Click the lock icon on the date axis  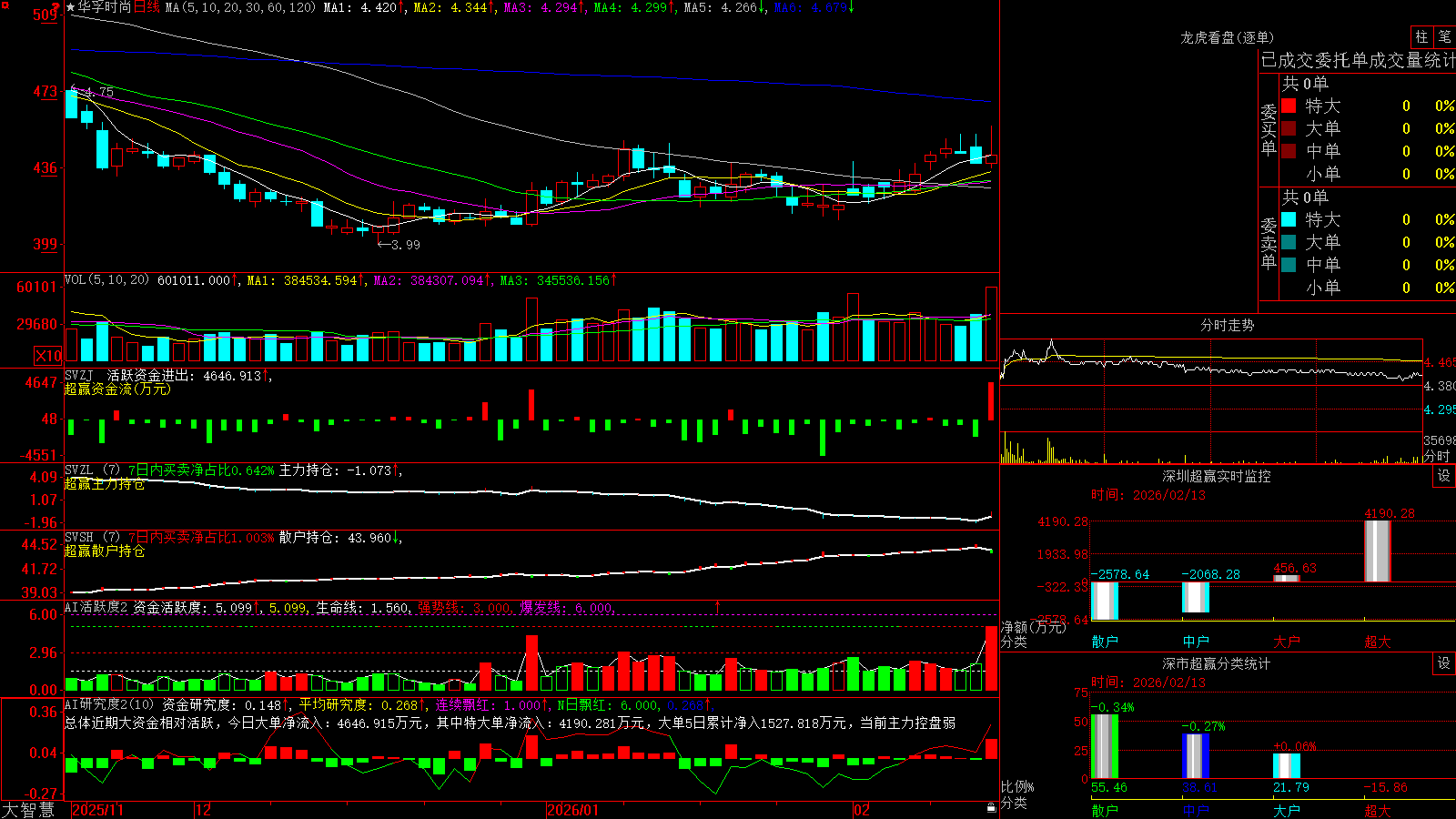click(x=991, y=807)
